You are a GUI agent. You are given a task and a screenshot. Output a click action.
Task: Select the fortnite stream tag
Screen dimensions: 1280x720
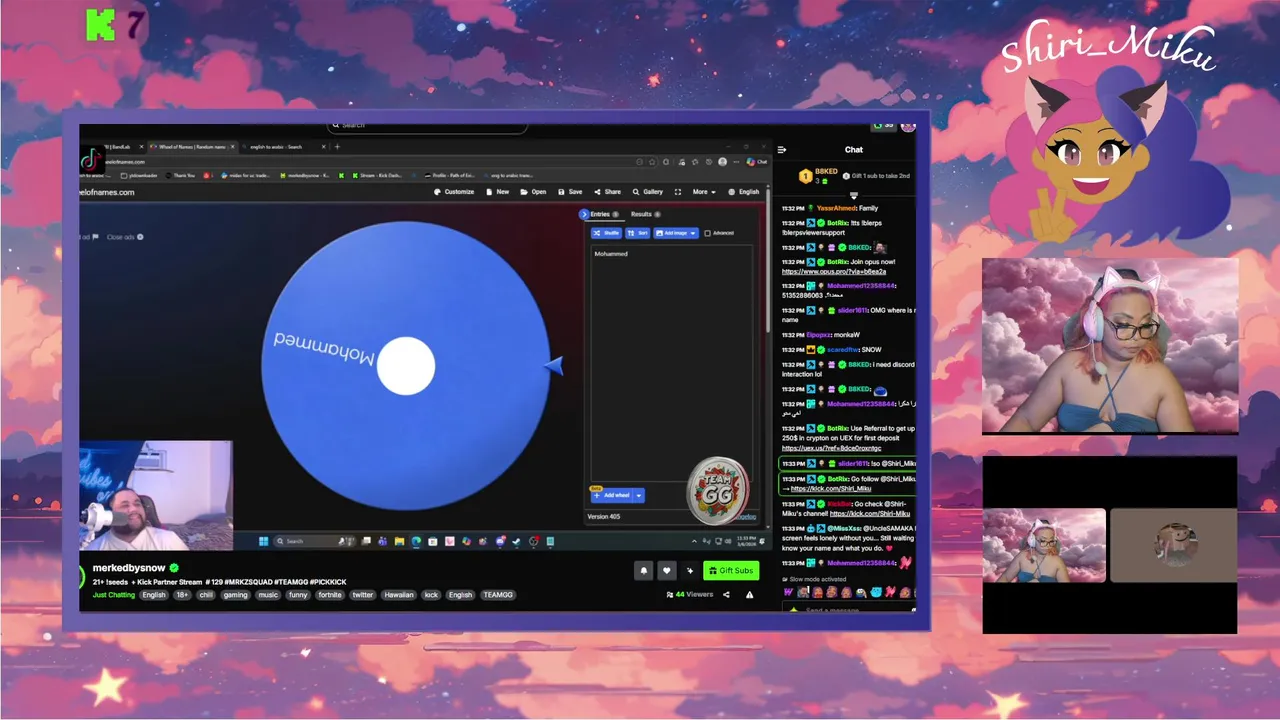(329, 595)
